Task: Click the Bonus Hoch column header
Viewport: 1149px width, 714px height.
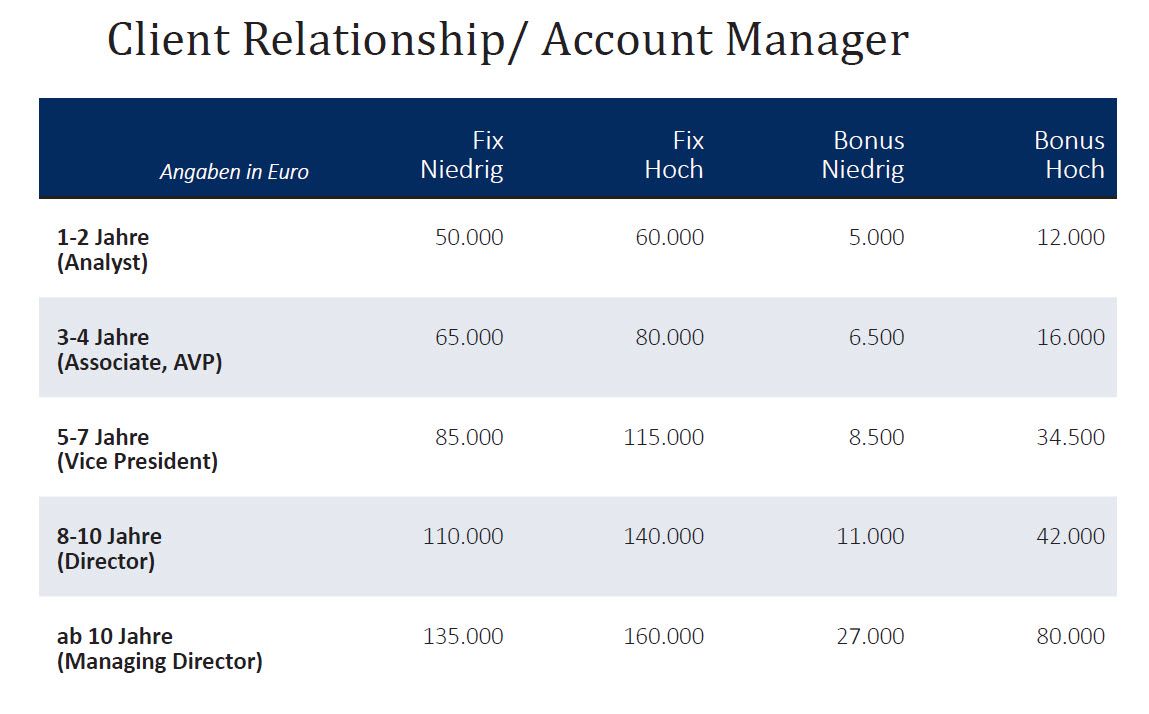Action: (x=1069, y=155)
